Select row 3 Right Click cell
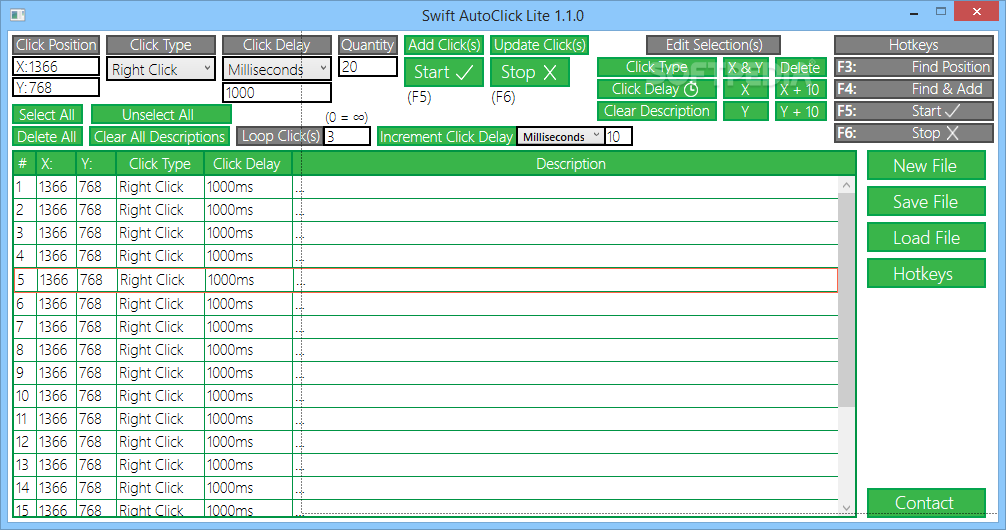The image size is (1006, 530). coord(160,233)
